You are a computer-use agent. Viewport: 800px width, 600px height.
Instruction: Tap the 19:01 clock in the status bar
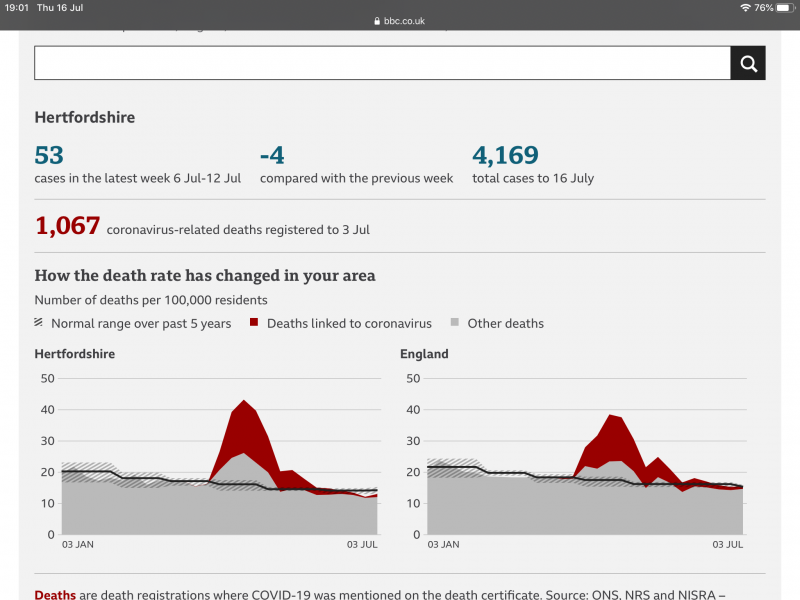(x=17, y=7)
